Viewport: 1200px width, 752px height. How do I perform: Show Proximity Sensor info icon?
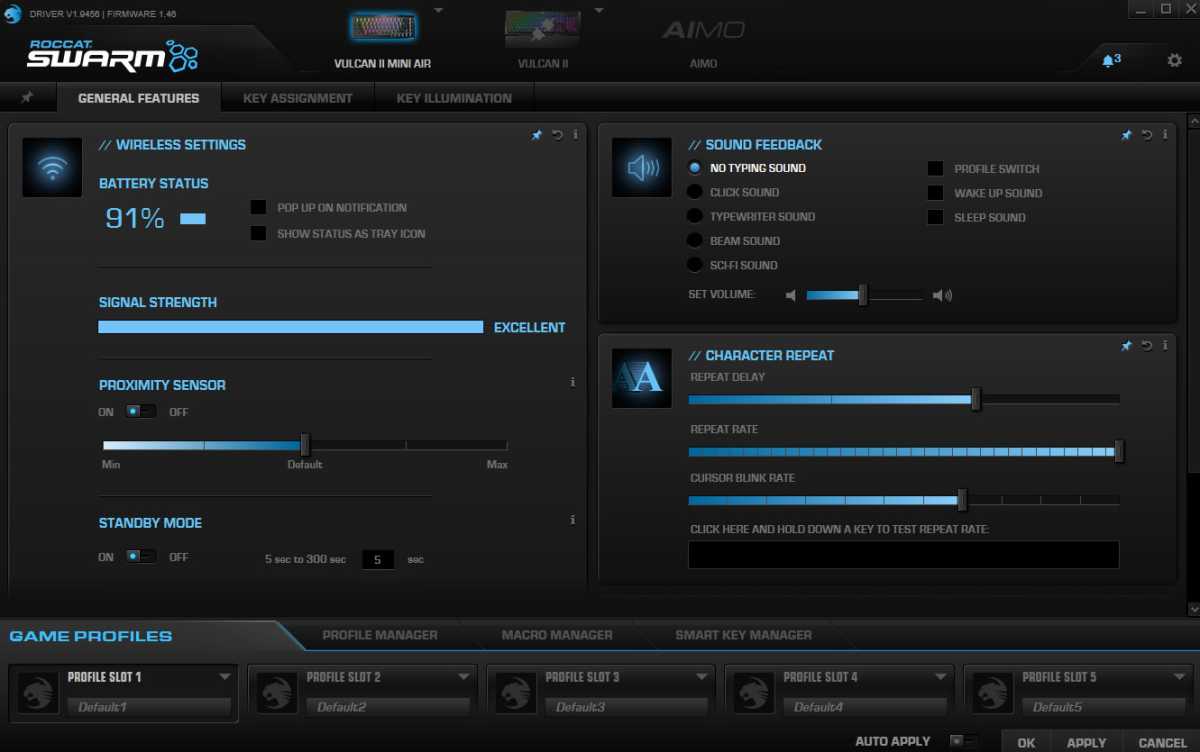pos(573,382)
